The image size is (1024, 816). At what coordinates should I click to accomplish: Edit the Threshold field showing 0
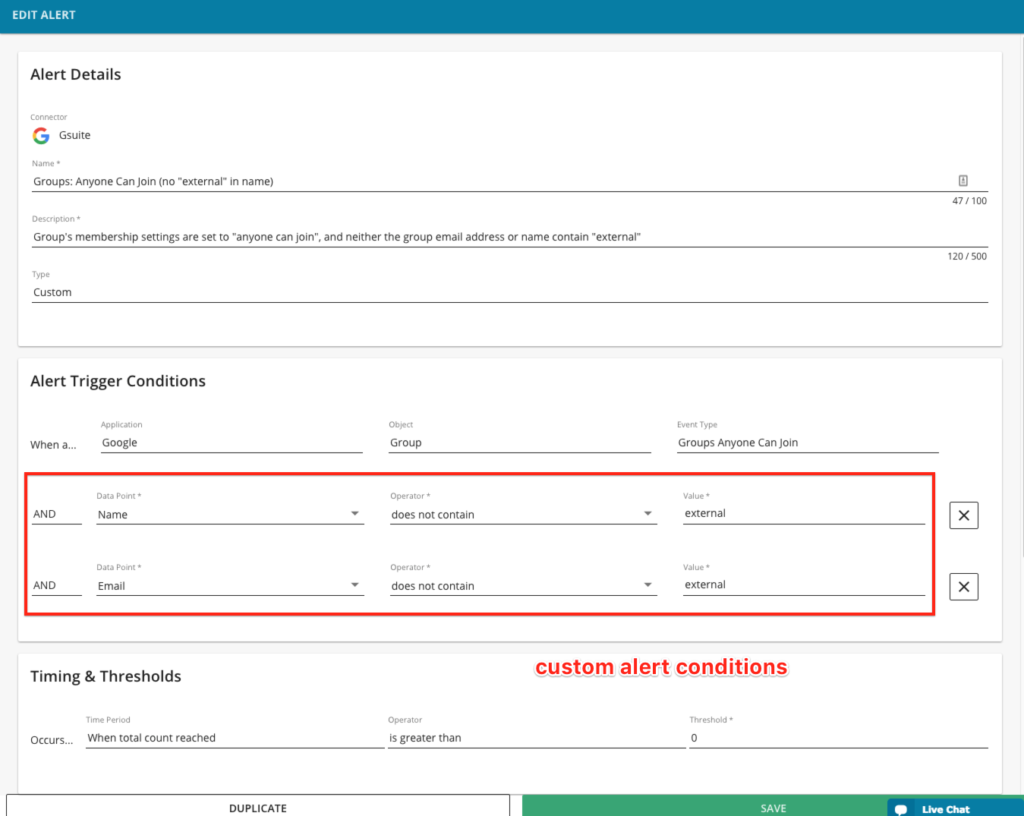pyautogui.click(x=839, y=738)
